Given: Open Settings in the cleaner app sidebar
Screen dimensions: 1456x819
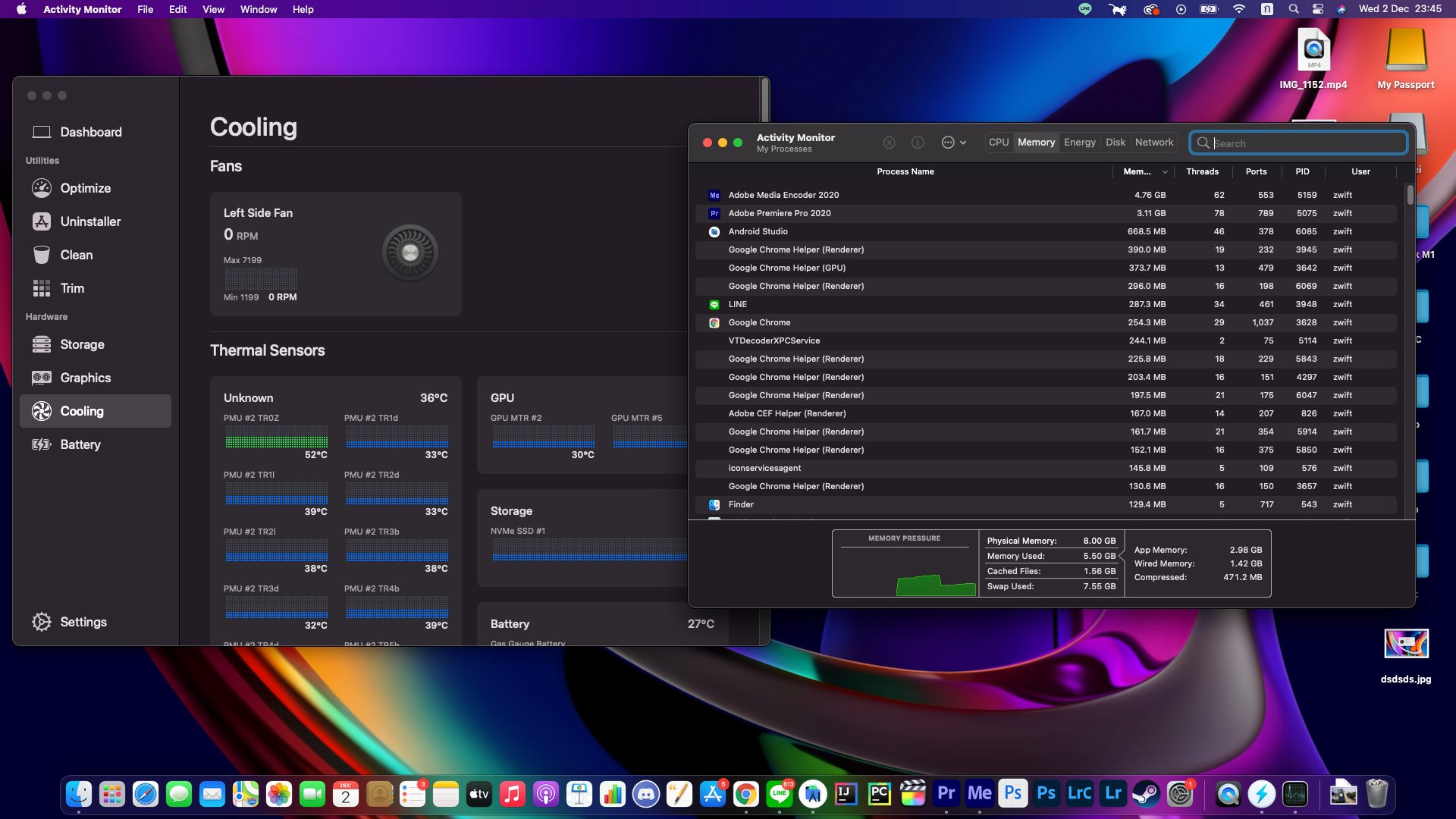Looking at the screenshot, I should pyautogui.click(x=96, y=622).
